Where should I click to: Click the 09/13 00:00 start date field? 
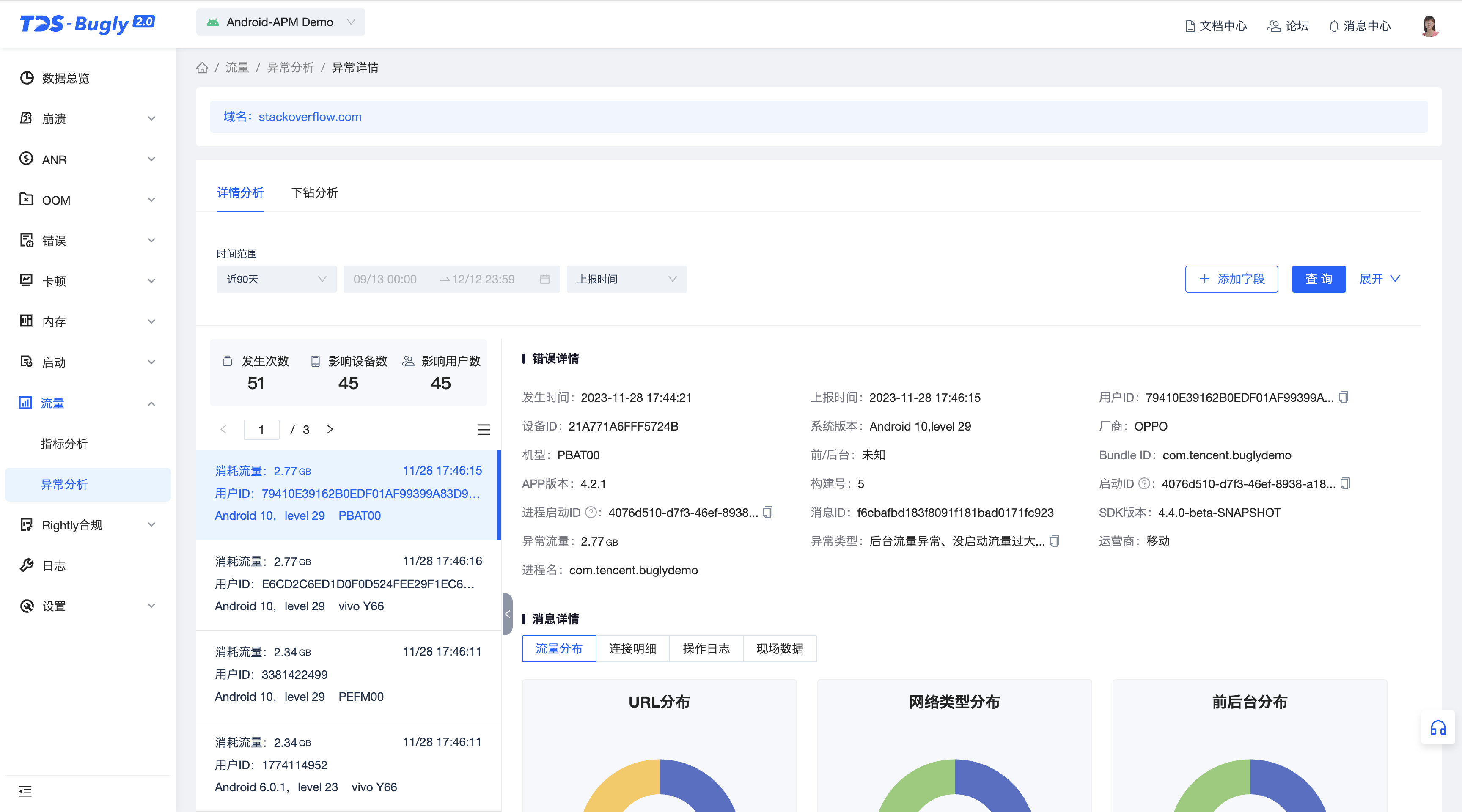point(385,279)
